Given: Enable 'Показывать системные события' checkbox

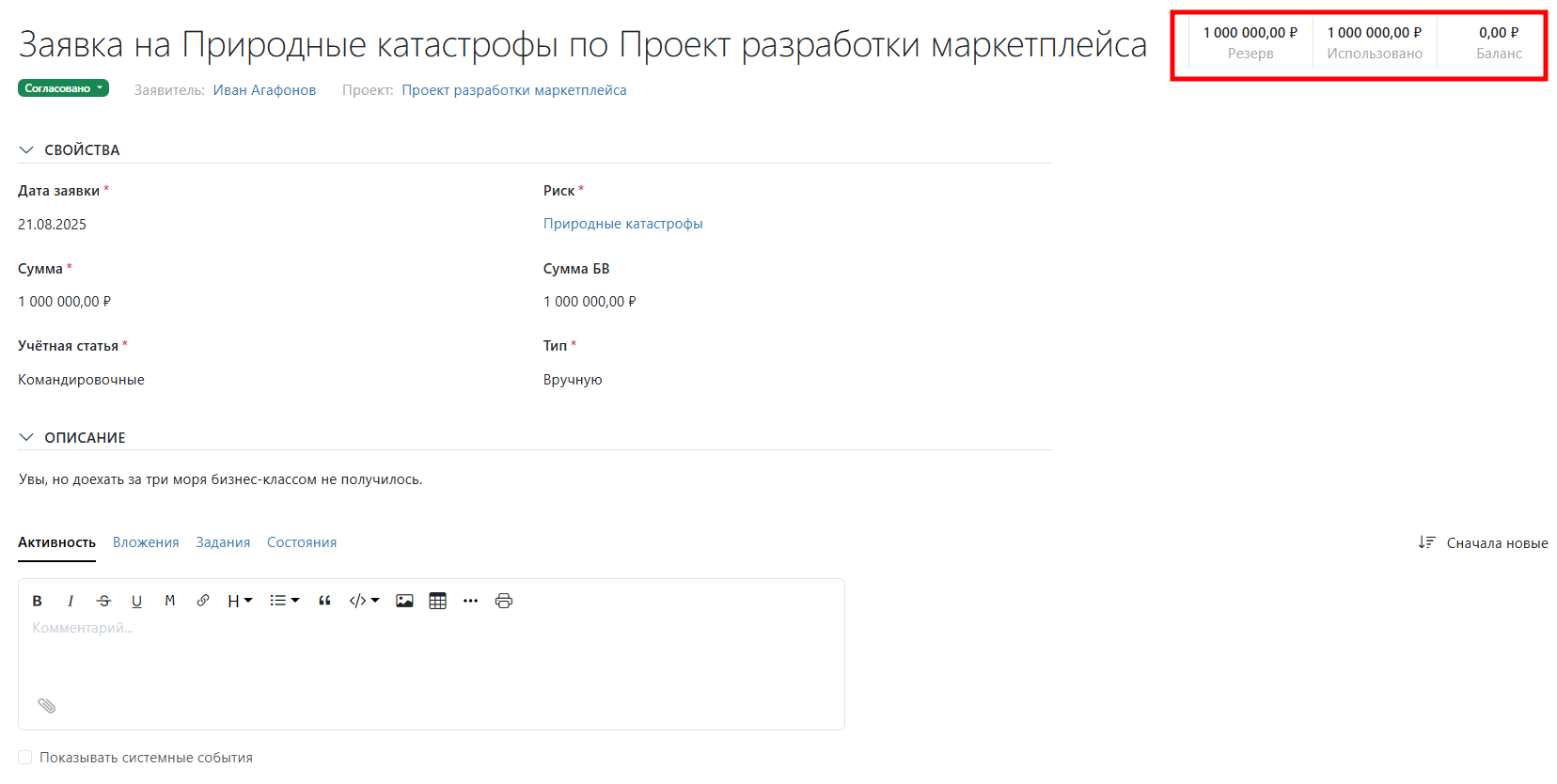Looking at the screenshot, I should pyautogui.click(x=25, y=758).
